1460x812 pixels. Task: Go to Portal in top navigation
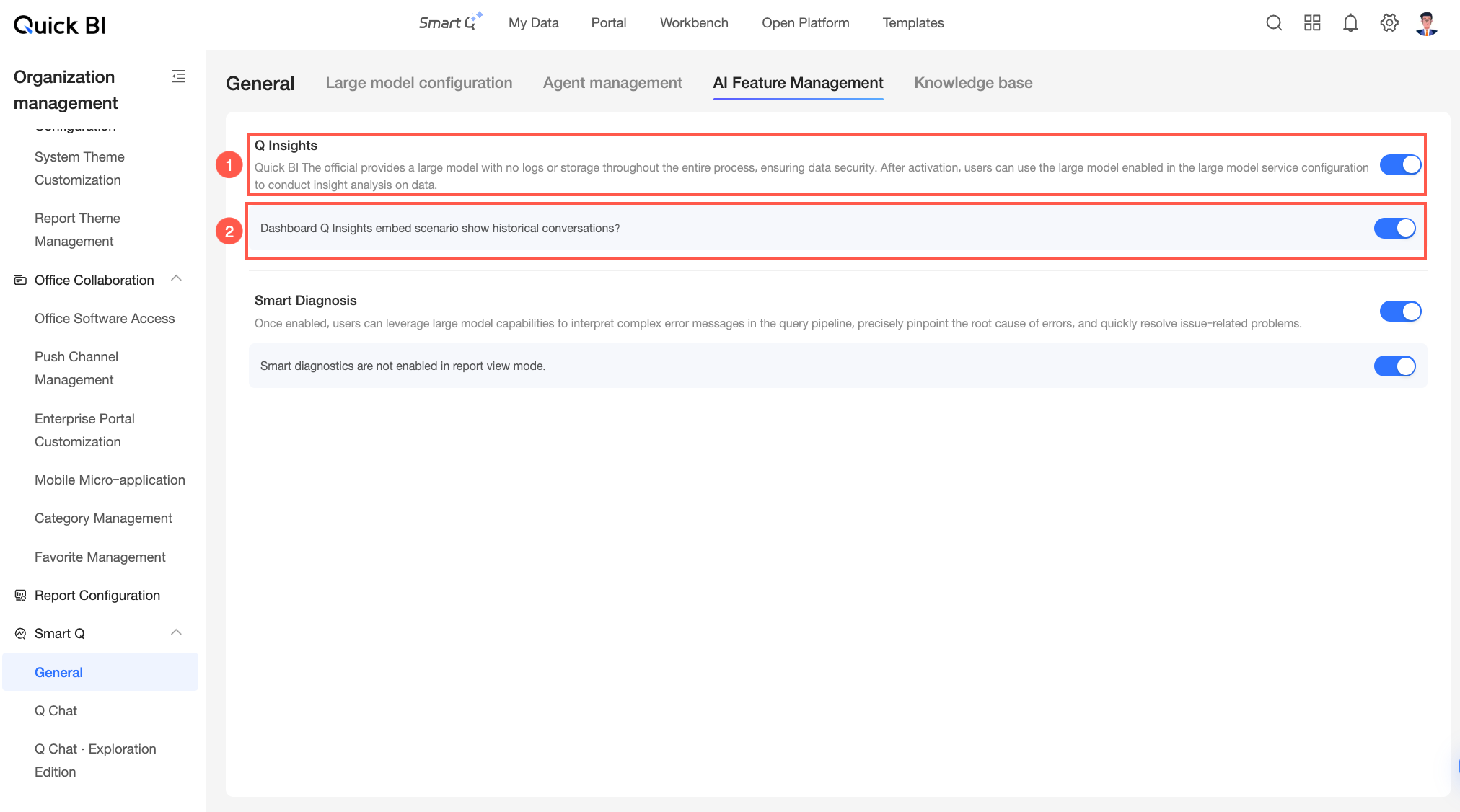pyautogui.click(x=609, y=23)
